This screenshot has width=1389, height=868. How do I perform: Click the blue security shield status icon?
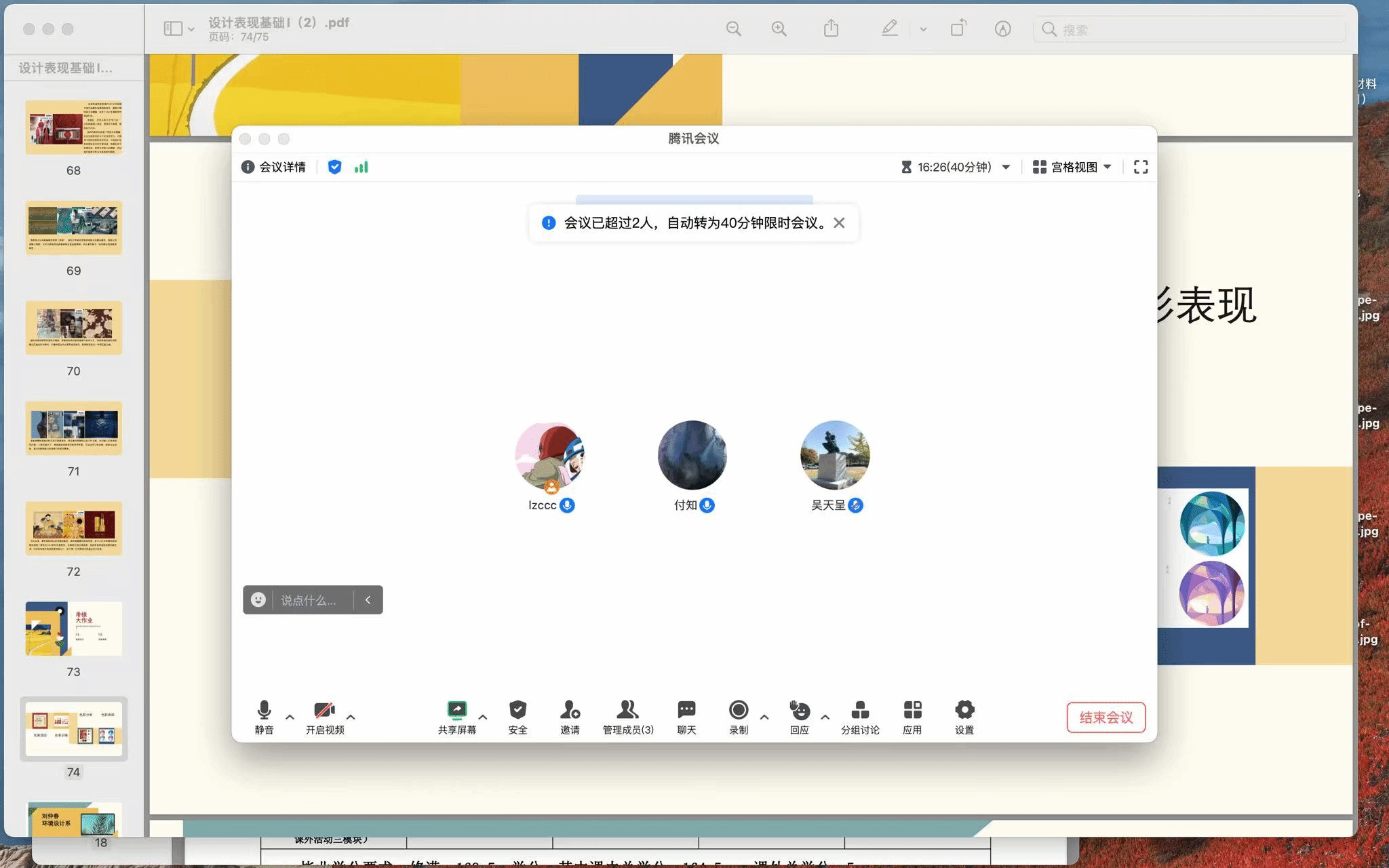click(334, 167)
